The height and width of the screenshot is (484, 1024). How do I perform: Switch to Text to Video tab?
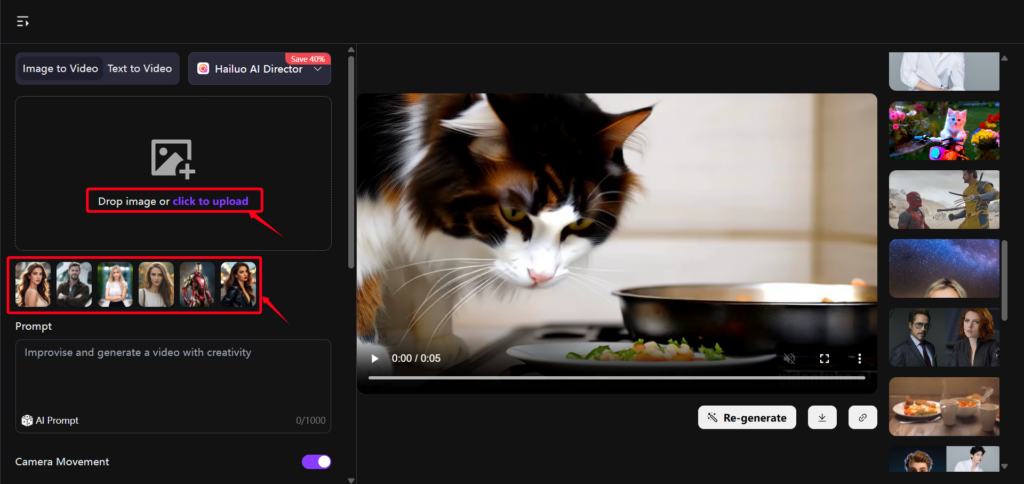(140, 69)
